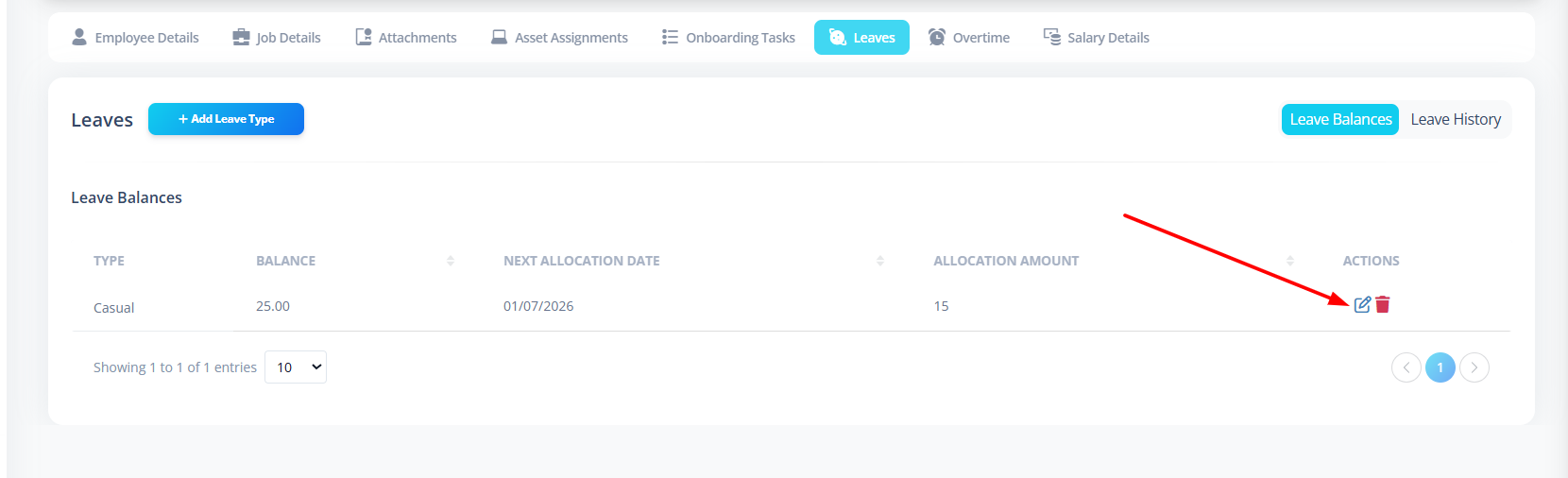Screen dimensions: 1568x478
Task: Open the Employee Details tab
Action: 135,38
